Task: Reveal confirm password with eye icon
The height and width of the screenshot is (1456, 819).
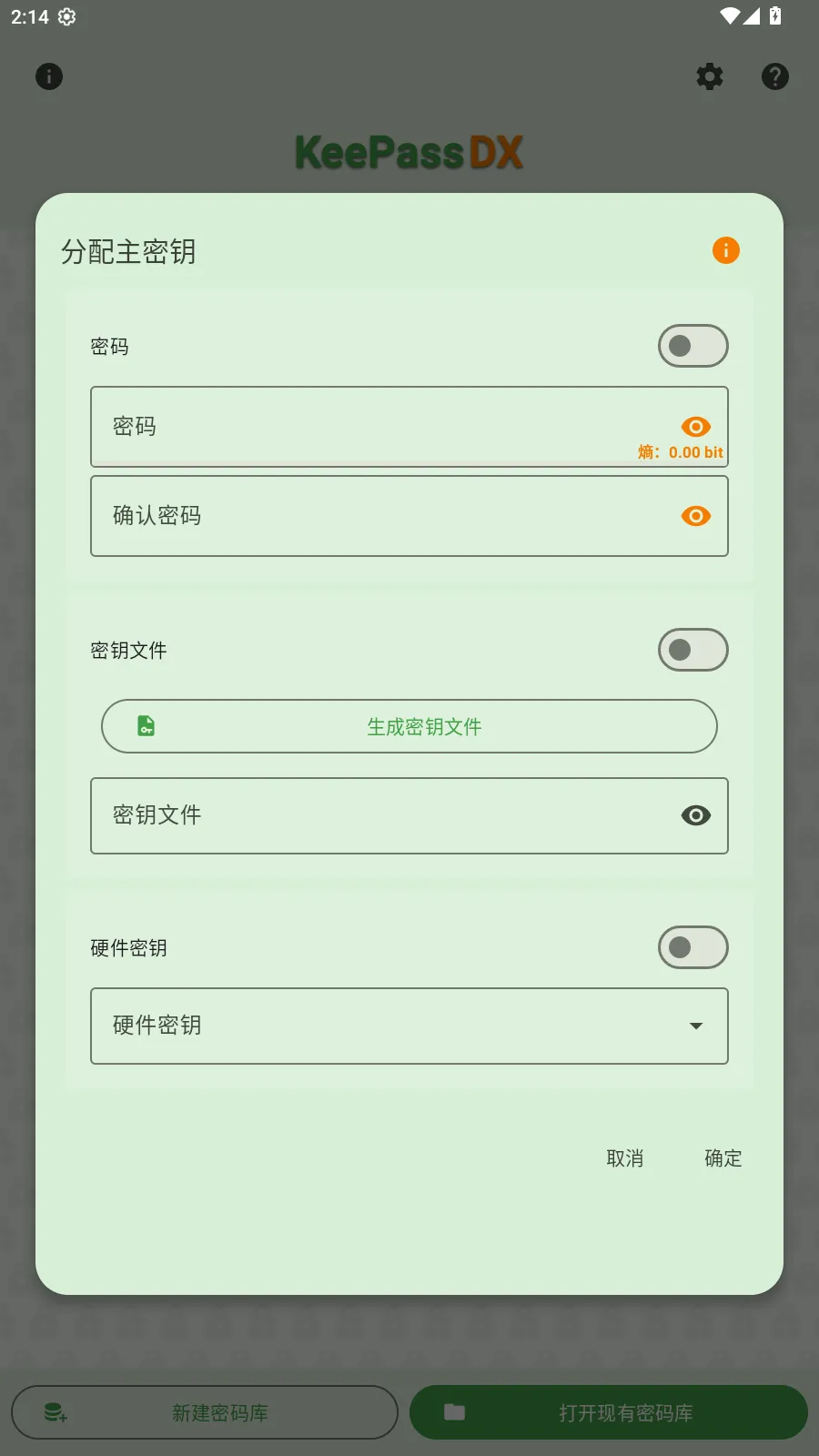Action: pyautogui.click(x=696, y=516)
